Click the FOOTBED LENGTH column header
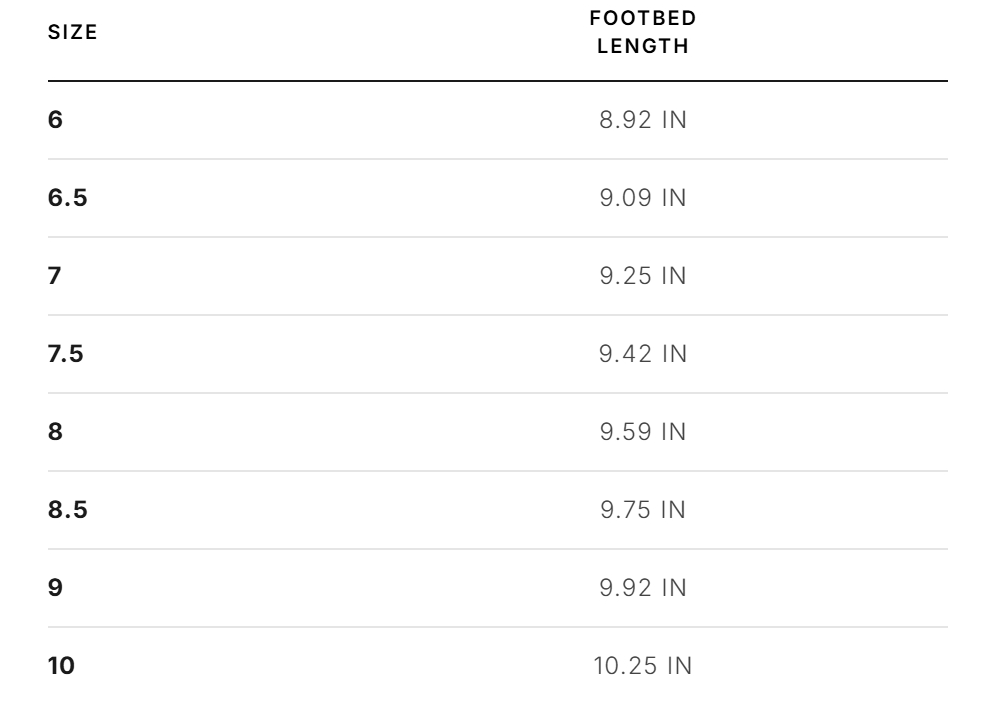The height and width of the screenshot is (701, 982). pyautogui.click(x=643, y=32)
